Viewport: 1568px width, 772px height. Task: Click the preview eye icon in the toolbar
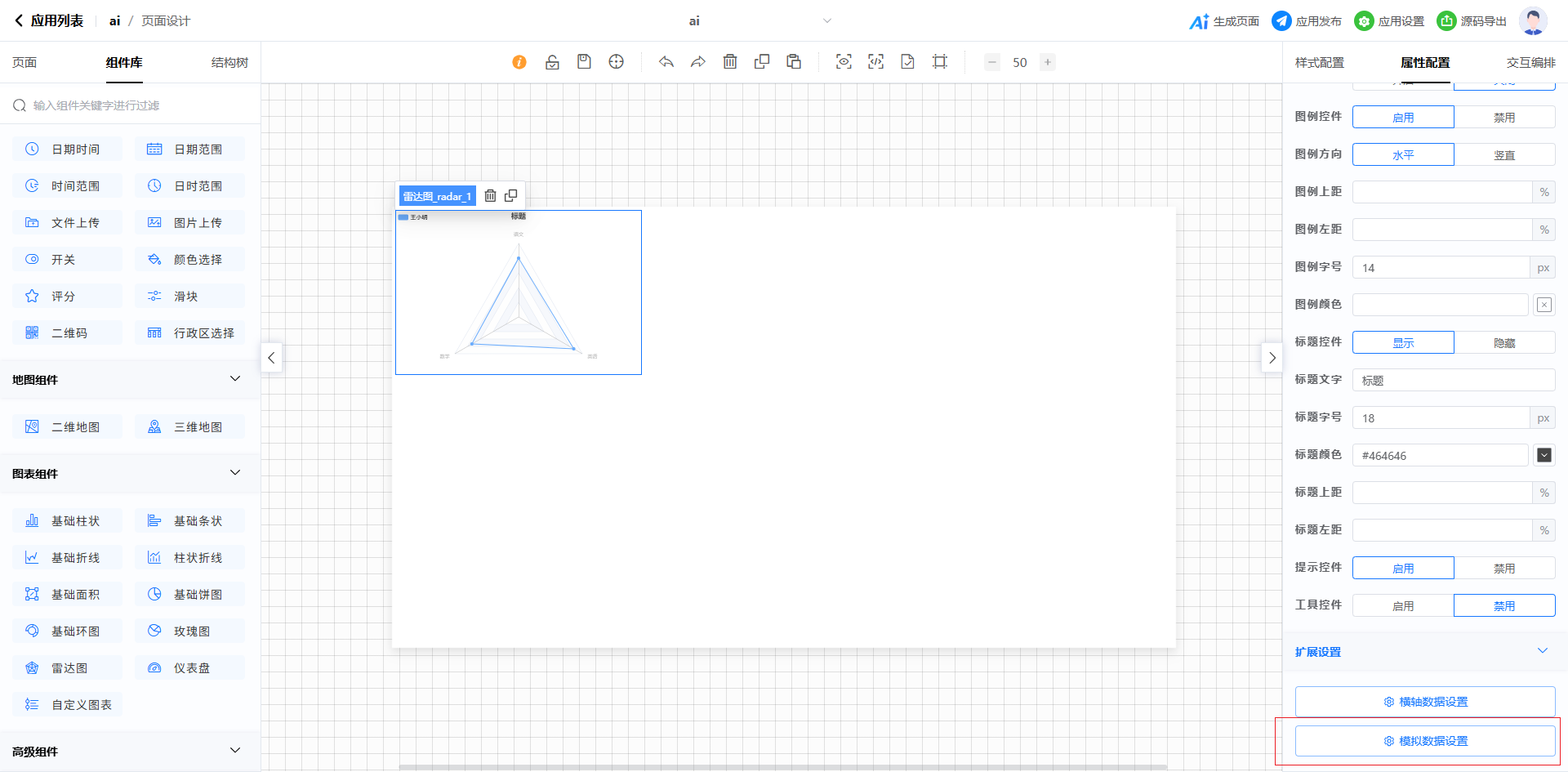coord(844,62)
